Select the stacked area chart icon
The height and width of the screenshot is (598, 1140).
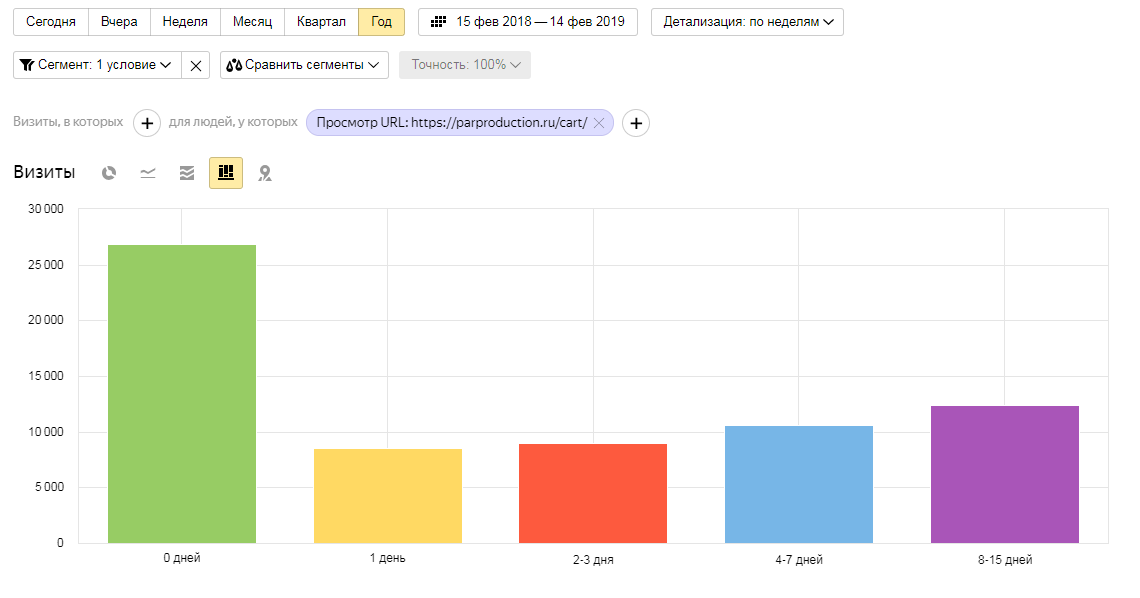pyautogui.click(x=187, y=173)
